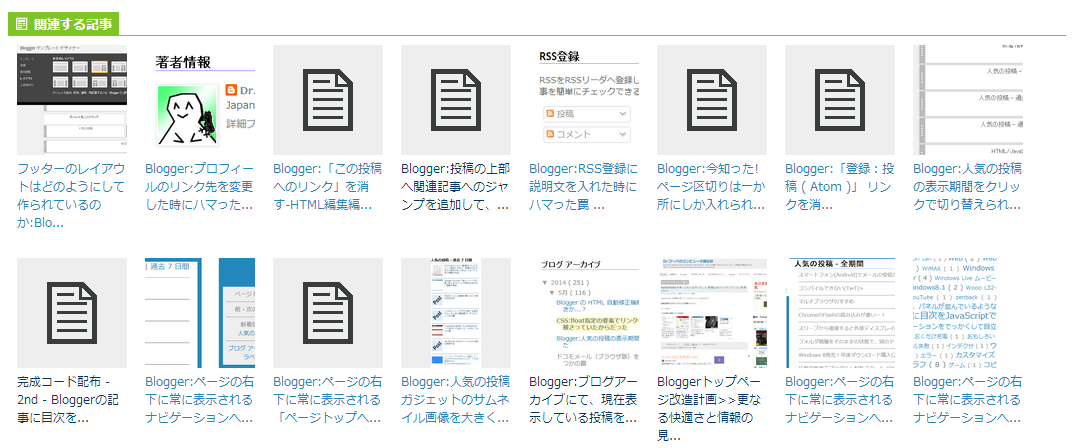Image resolution: width=1076 pixels, height=448 pixels.
Task: Open link Blogger:投稿の上部へ関連記事へのジャンプを追加して
Action: click(456, 187)
